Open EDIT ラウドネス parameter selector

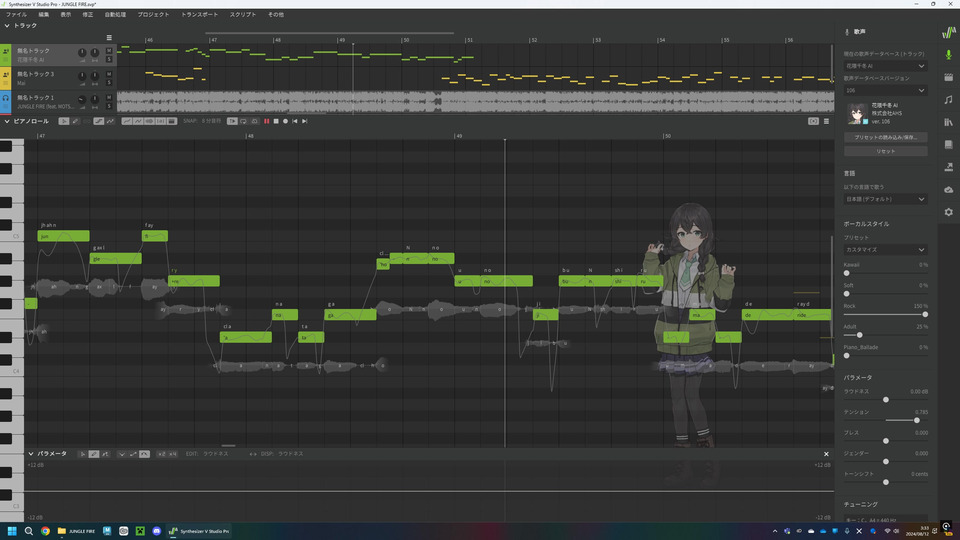click(x=207, y=454)
